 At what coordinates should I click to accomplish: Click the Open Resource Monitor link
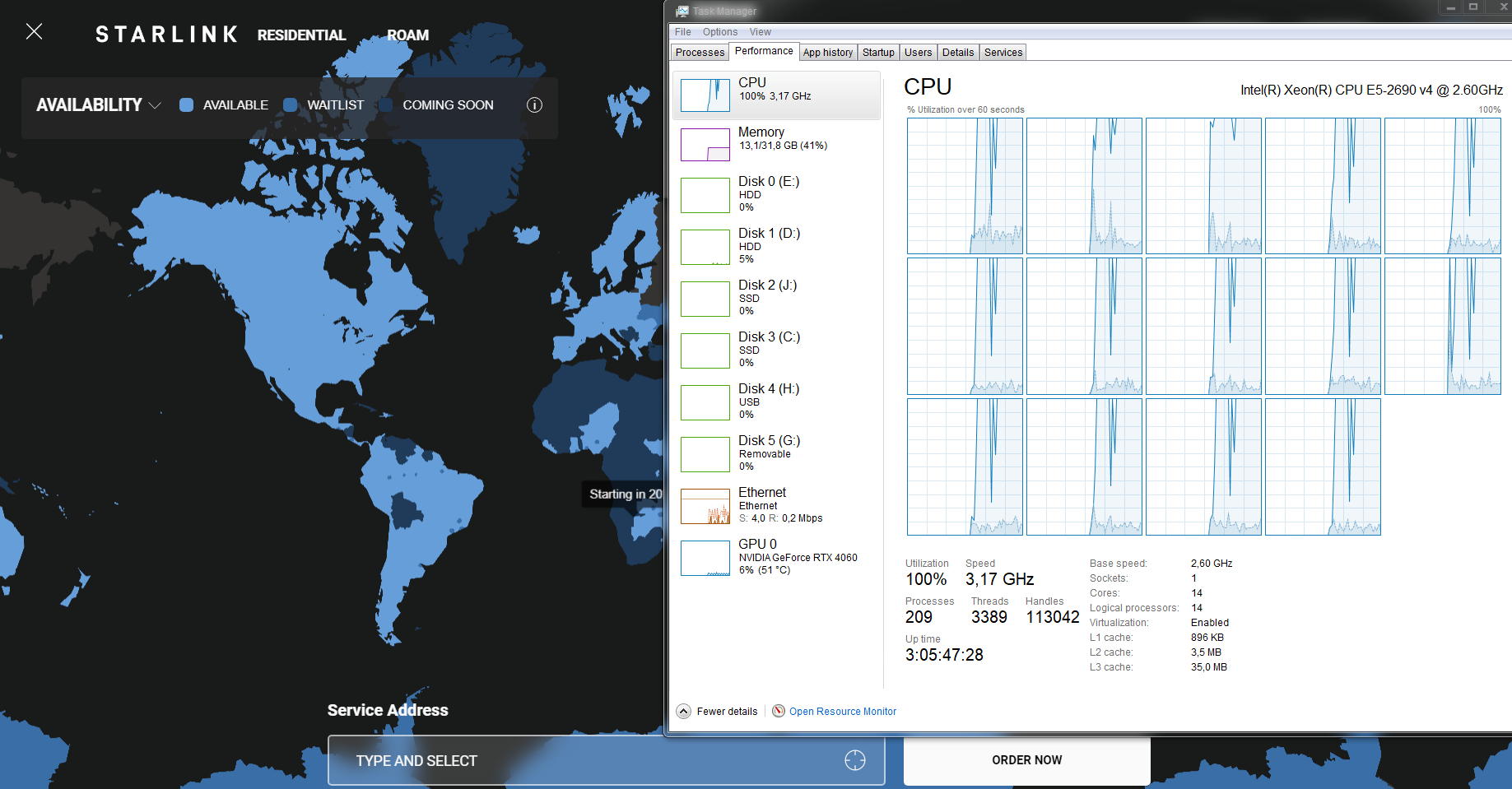842,712
